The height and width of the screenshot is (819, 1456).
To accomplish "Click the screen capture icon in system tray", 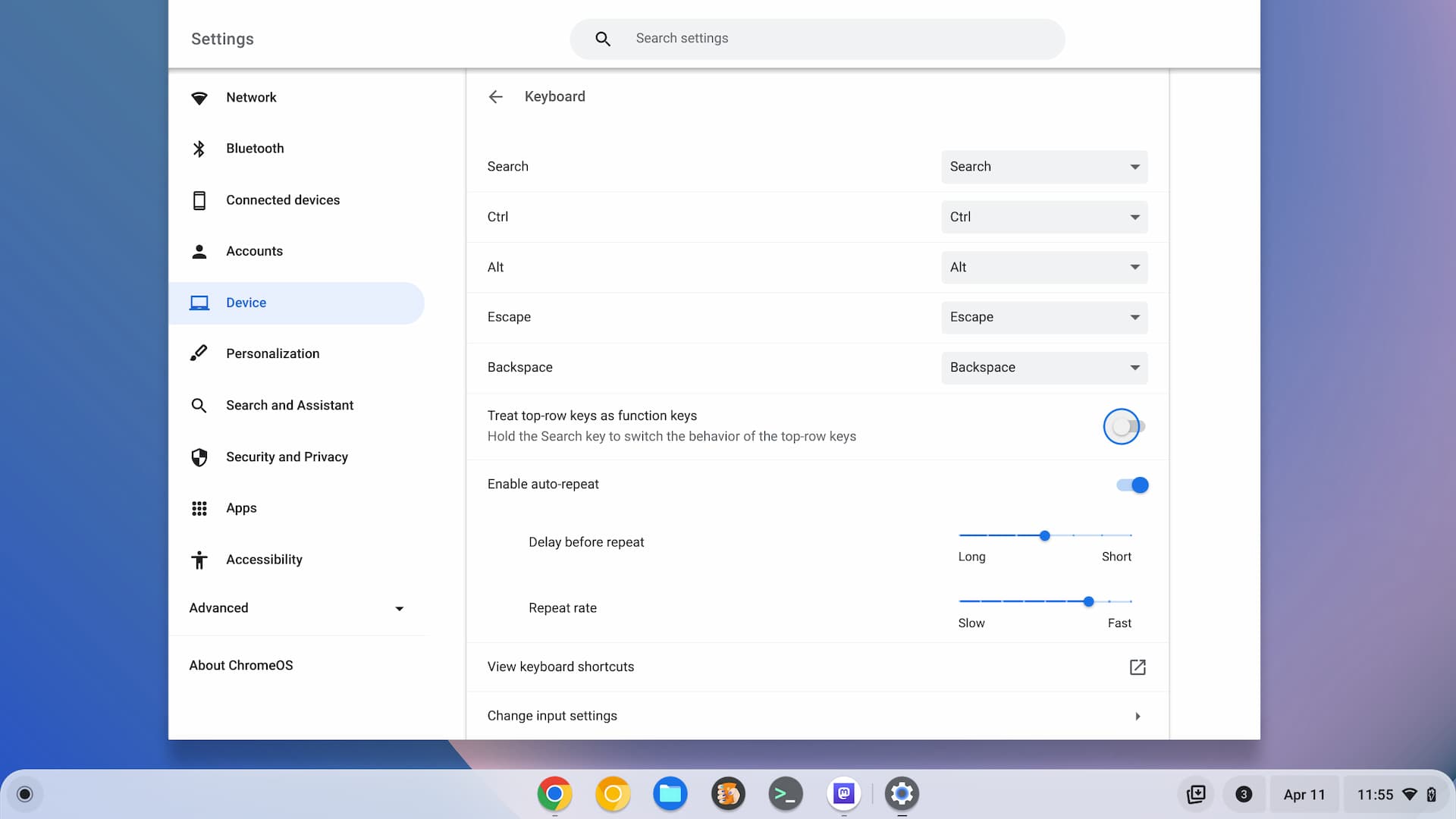I will pyautogui.click(x=1196, y=793).
